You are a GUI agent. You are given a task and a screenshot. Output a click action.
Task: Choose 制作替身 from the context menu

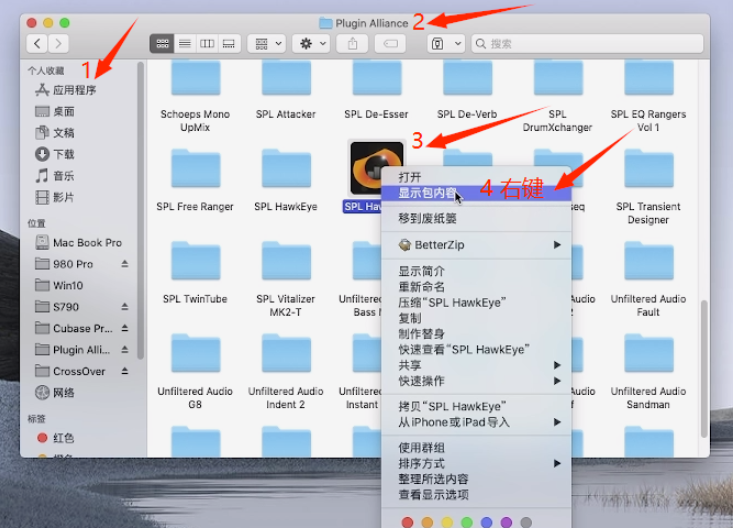476,334
